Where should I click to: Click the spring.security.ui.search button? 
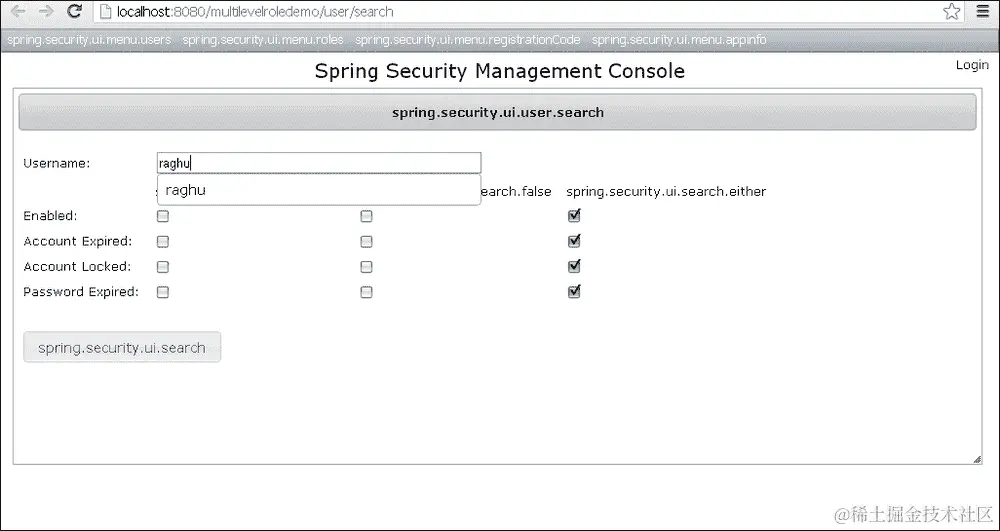pos(122,347)
